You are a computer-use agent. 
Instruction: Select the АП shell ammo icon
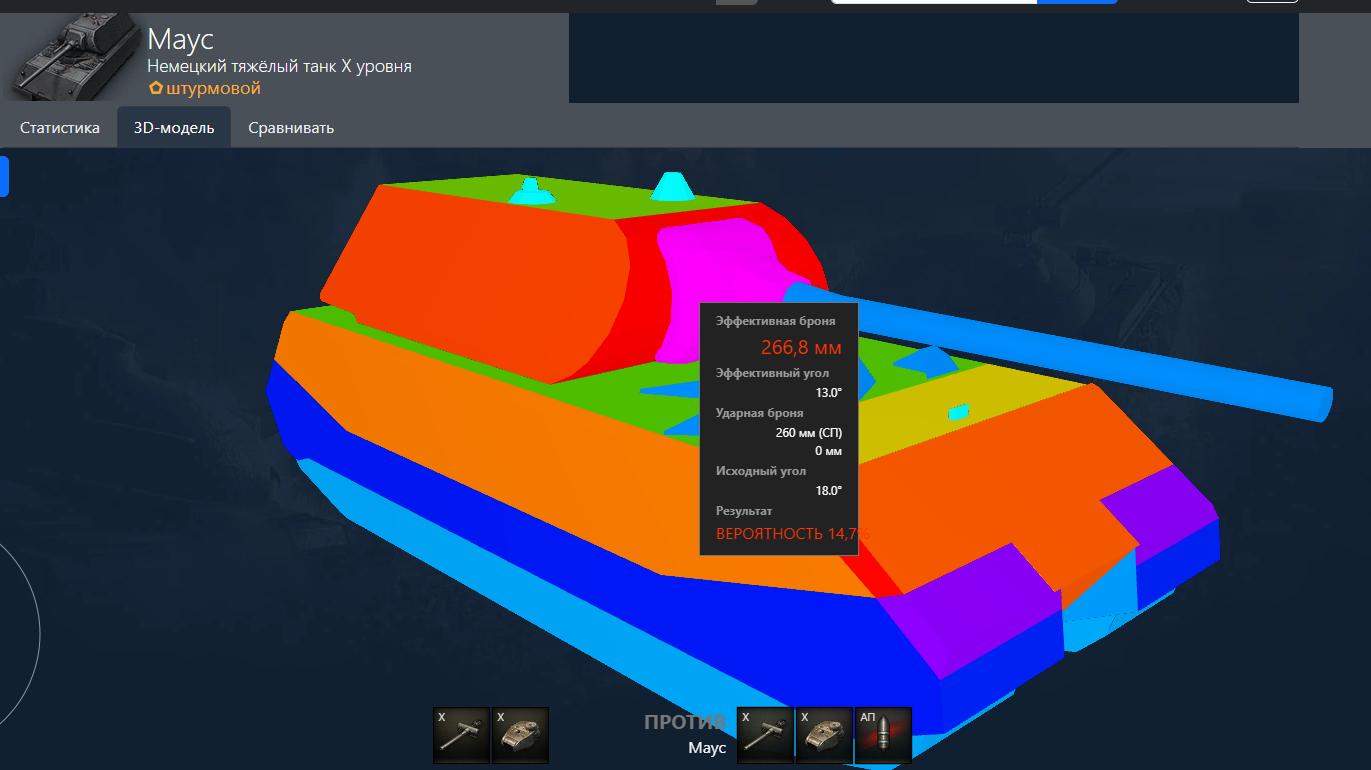[883, 735]
